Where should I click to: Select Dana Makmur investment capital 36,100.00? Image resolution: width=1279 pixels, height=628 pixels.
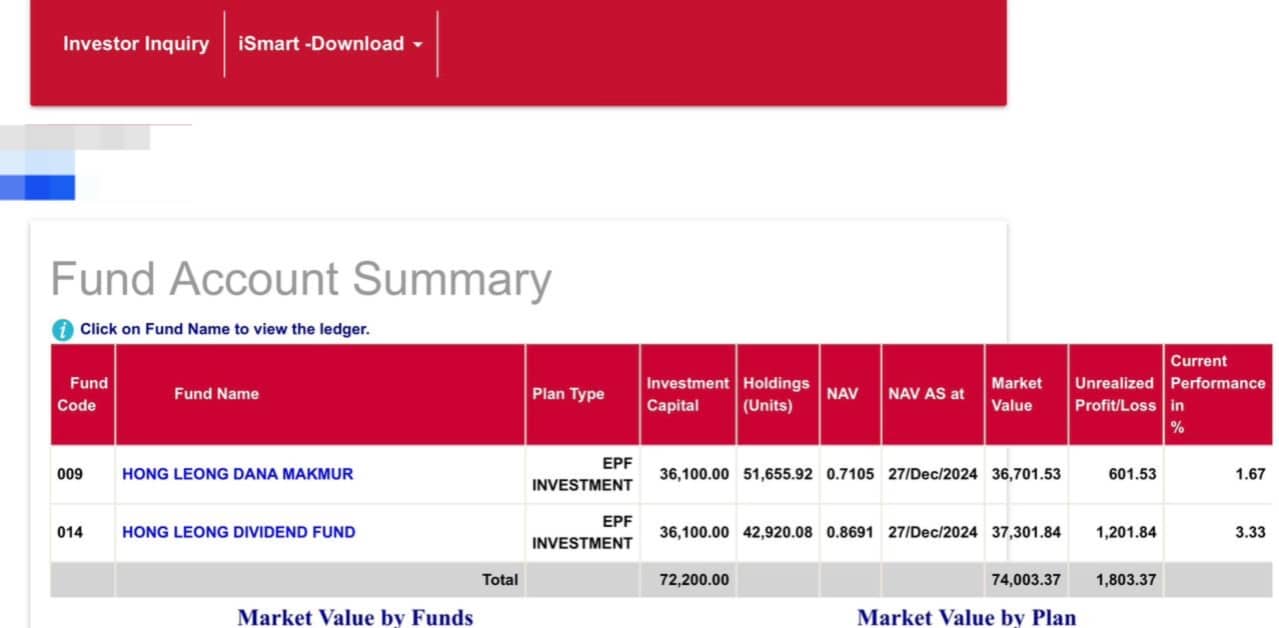(694, 474)
